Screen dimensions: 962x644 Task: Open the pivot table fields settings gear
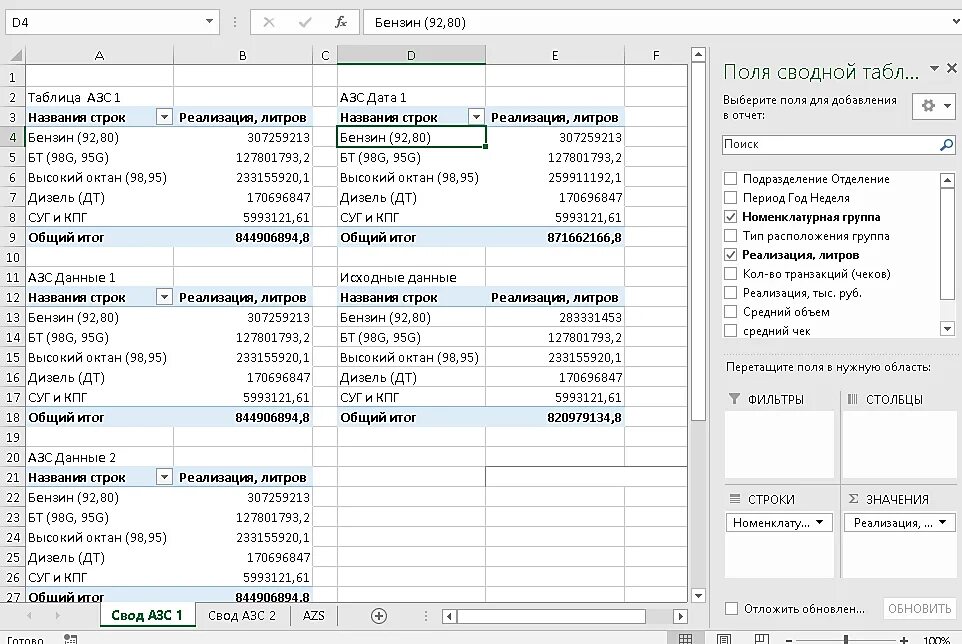pos(929,106)
